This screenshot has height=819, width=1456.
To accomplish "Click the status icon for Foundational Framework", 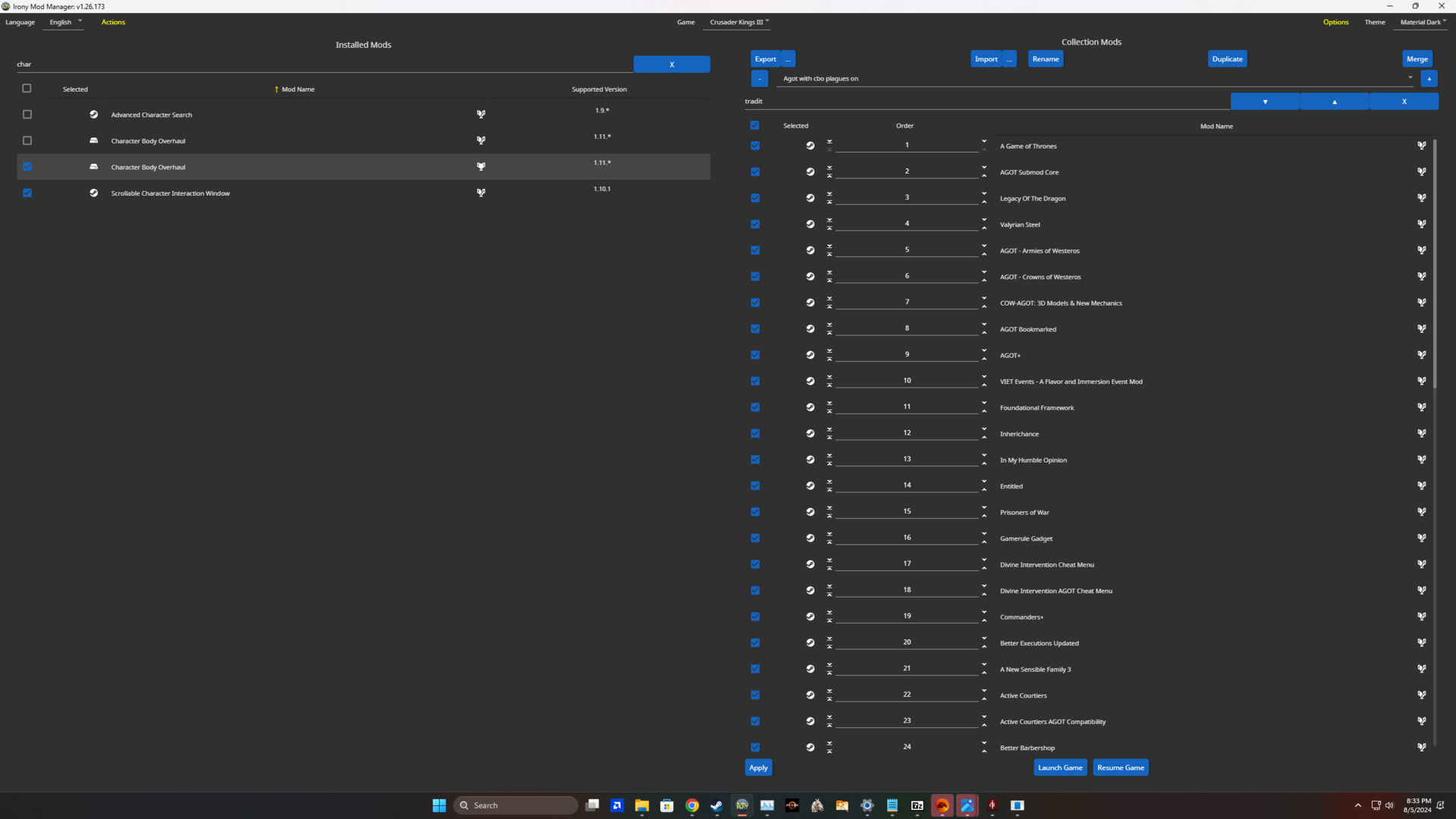I will click(1422, 407).
